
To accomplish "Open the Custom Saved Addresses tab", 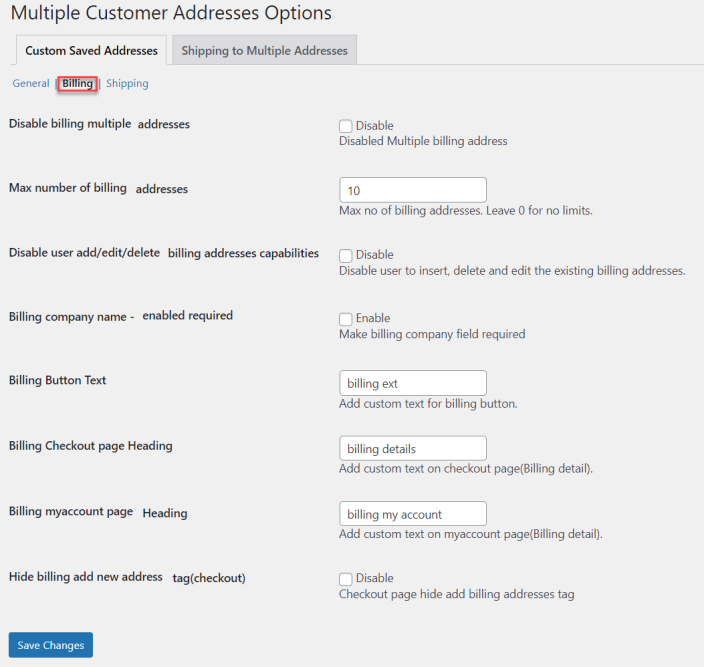I will pos(91,51).
